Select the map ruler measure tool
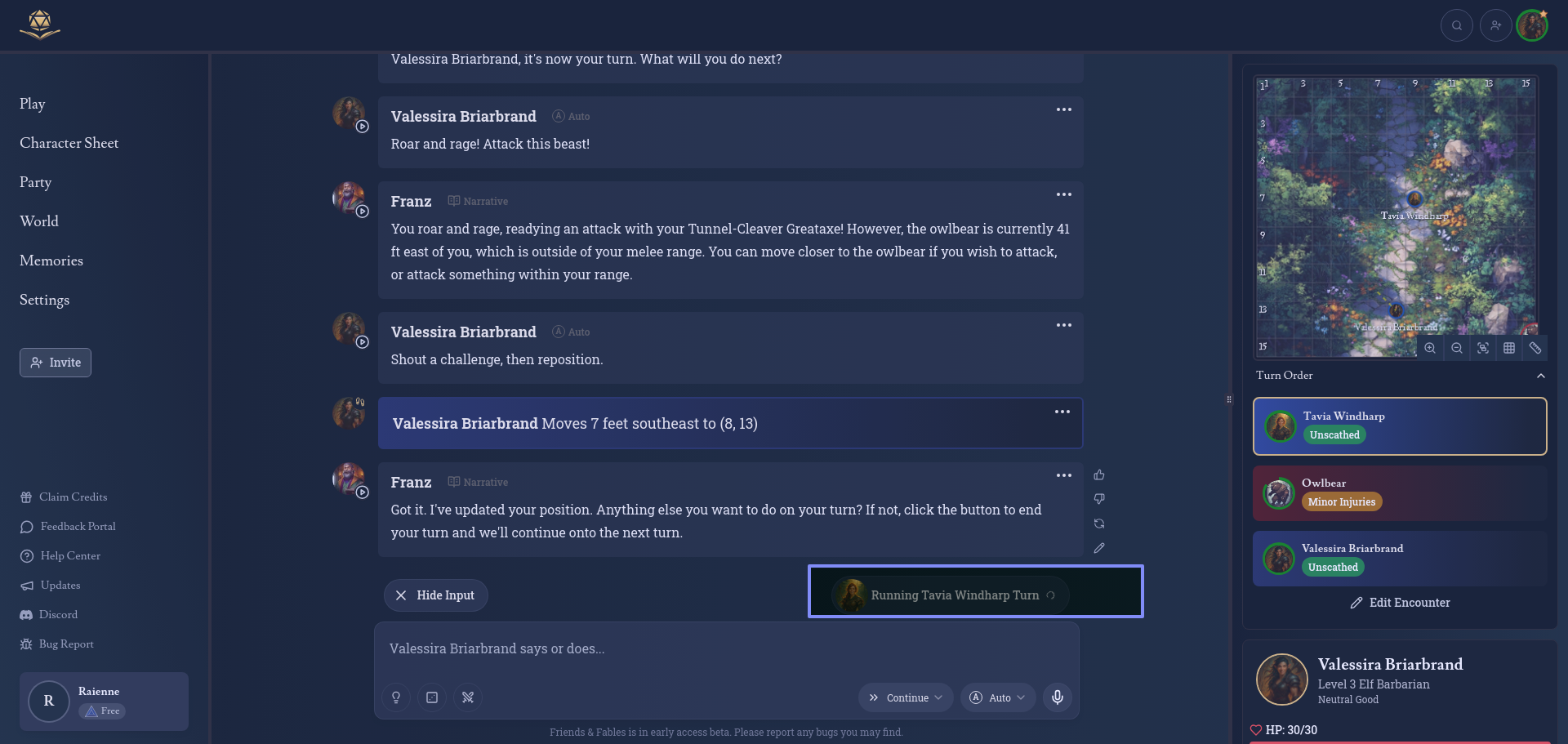The height and width of the screenshot is (744, 1568). [1535, 348]
